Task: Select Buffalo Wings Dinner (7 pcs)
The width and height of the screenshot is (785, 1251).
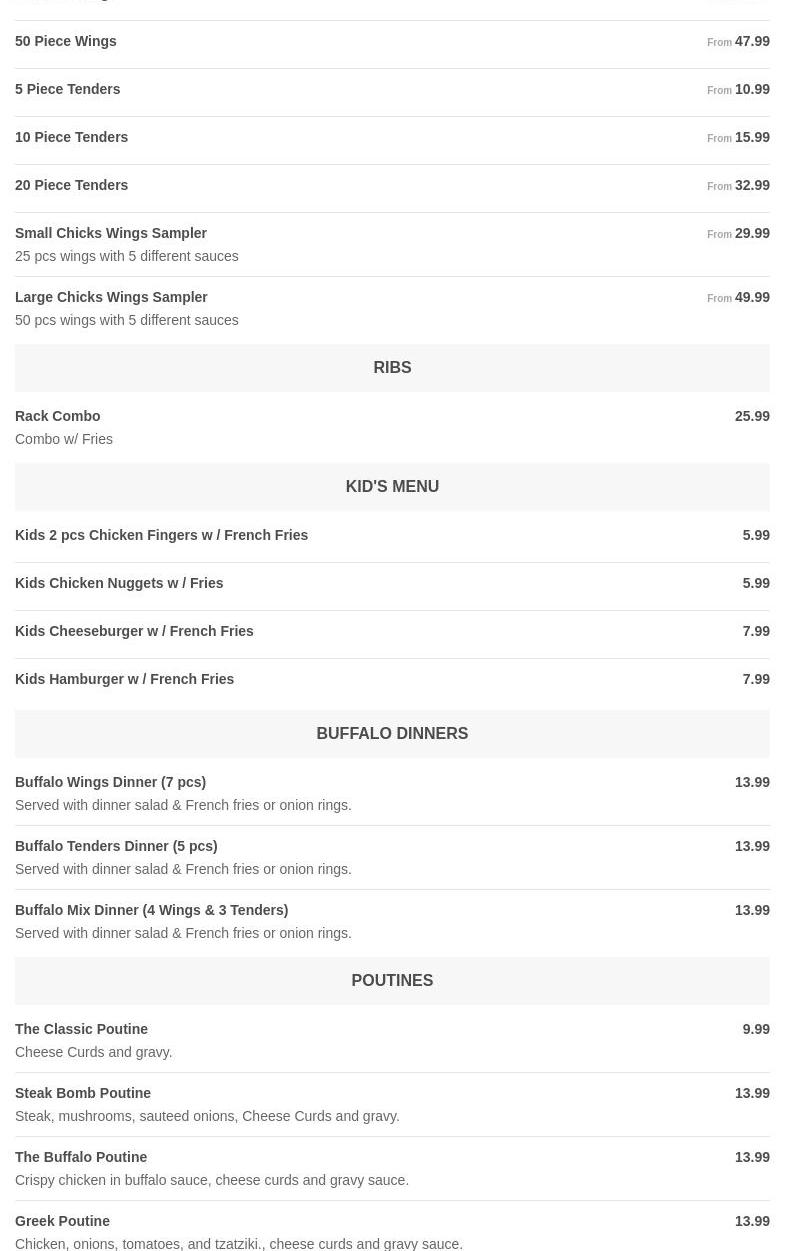Action: (111, 783)
